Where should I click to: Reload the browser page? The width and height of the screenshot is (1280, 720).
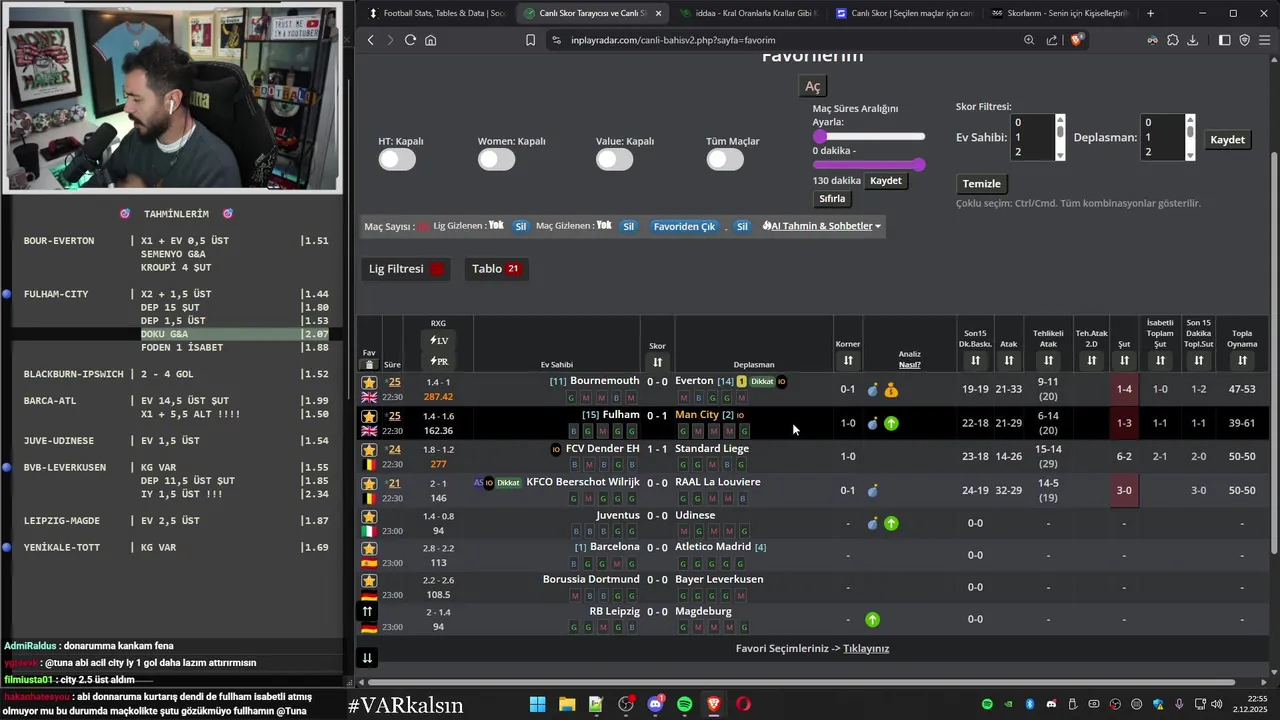(x=410, y=40)
